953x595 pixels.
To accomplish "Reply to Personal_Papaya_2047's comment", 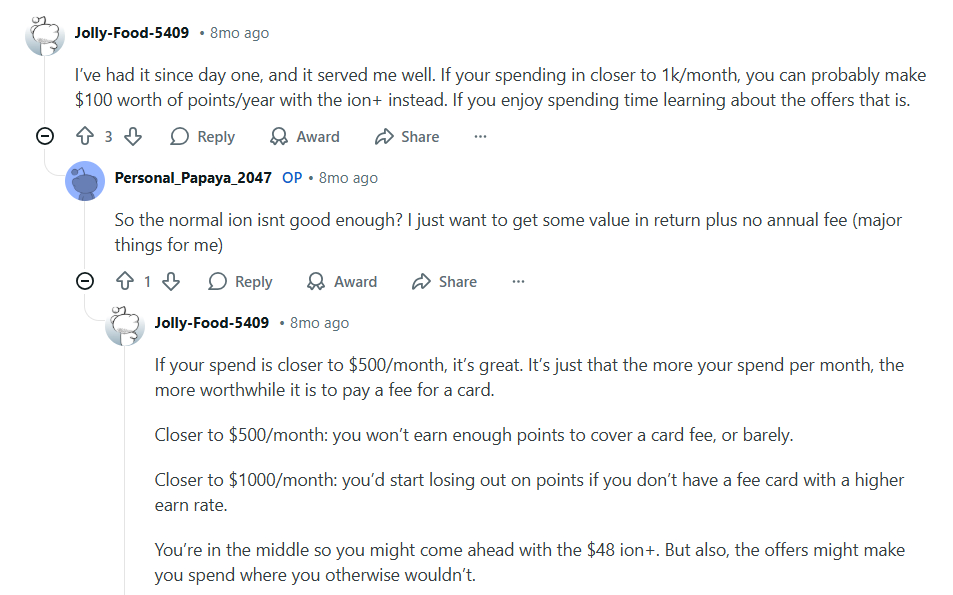I will point(240,281).
